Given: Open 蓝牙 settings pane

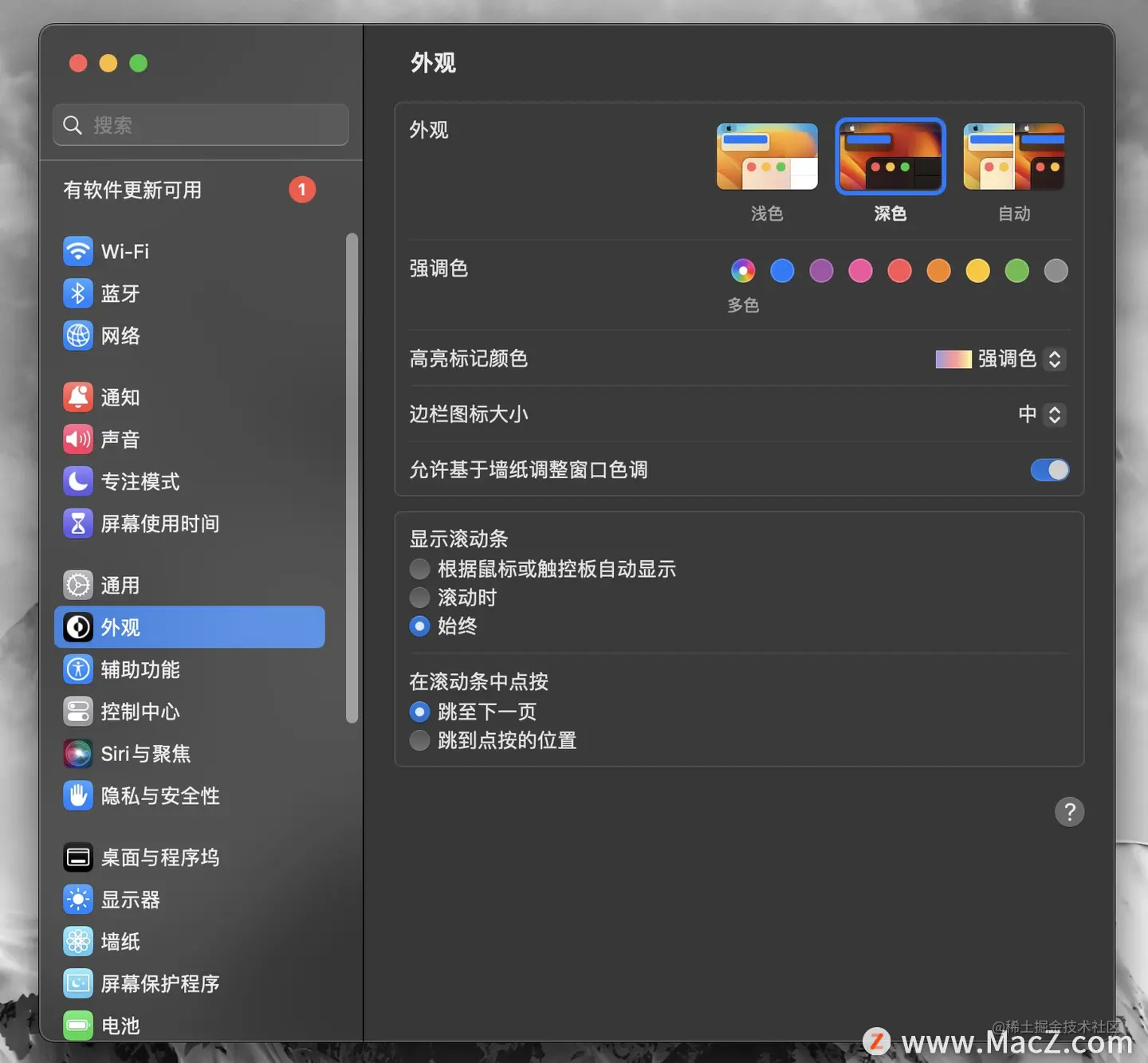Looking at the screenshot, I should pos(190,293).
